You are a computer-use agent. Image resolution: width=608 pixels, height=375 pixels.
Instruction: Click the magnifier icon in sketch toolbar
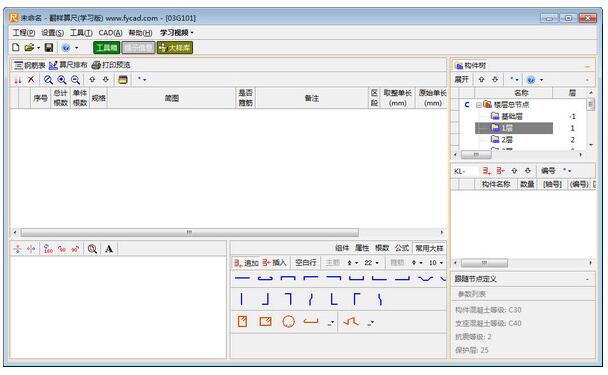coord(92,249)
